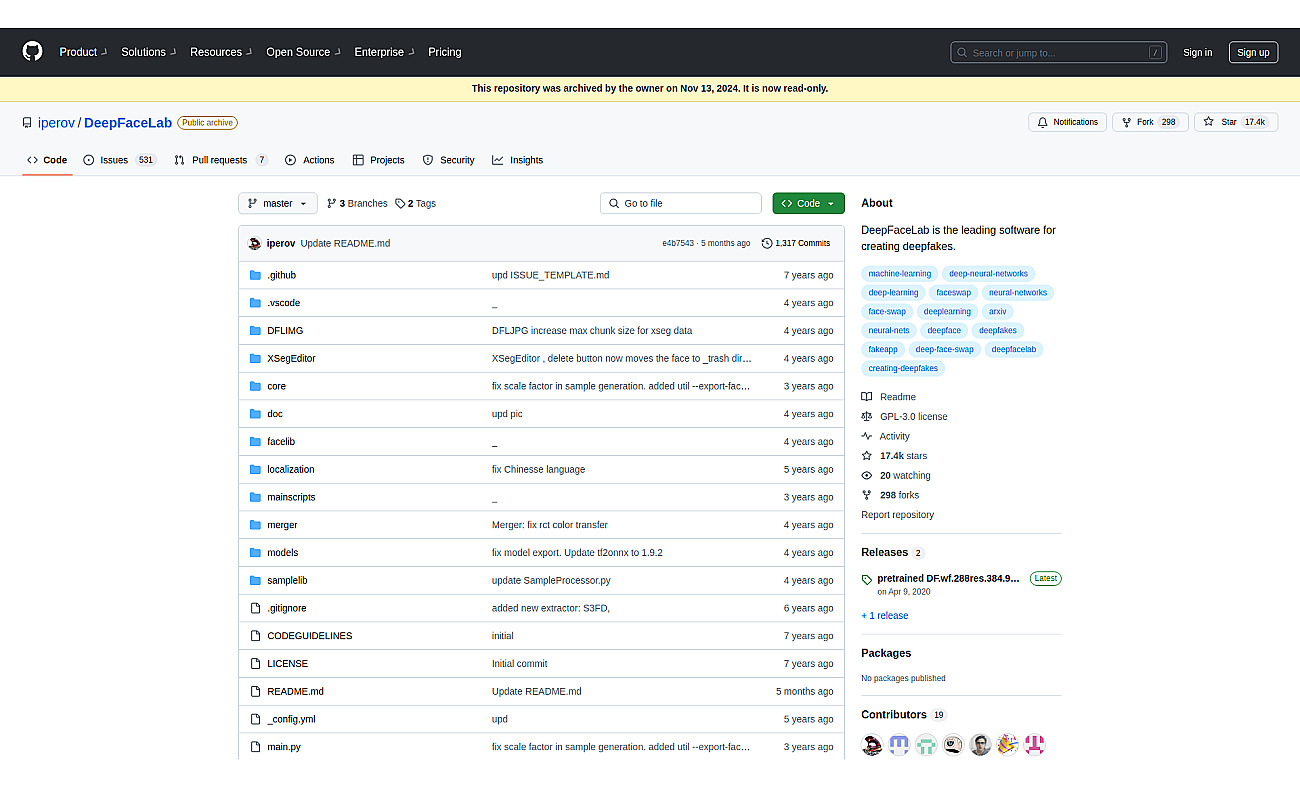Open iperov owner profile link
The image size is (1300, 788).
[56, 123]
